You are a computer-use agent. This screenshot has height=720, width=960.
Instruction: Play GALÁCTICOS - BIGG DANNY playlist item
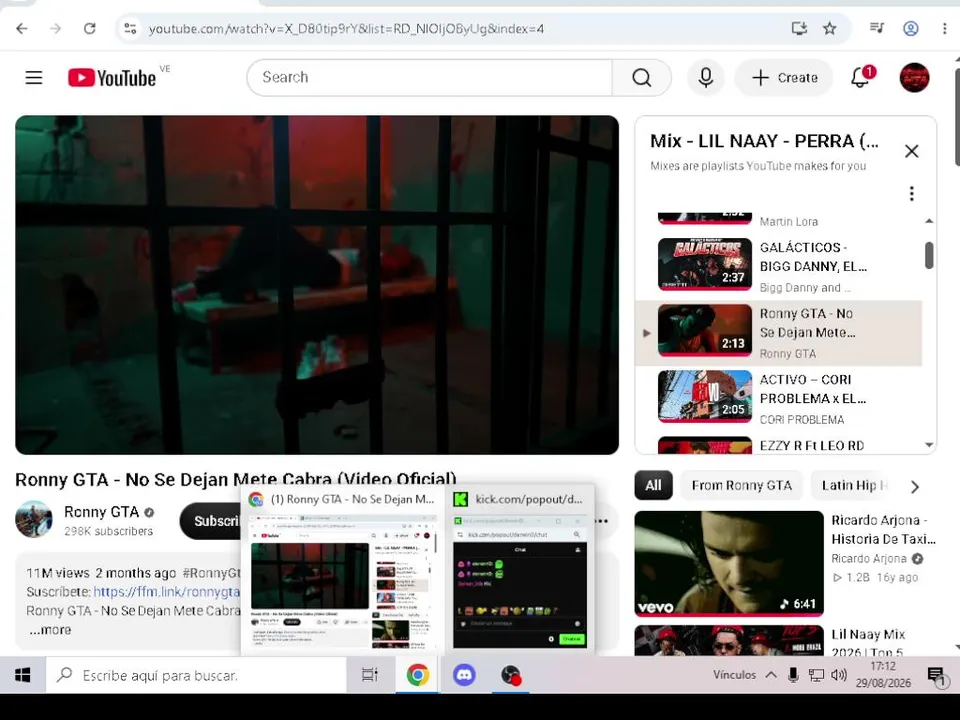779,266
